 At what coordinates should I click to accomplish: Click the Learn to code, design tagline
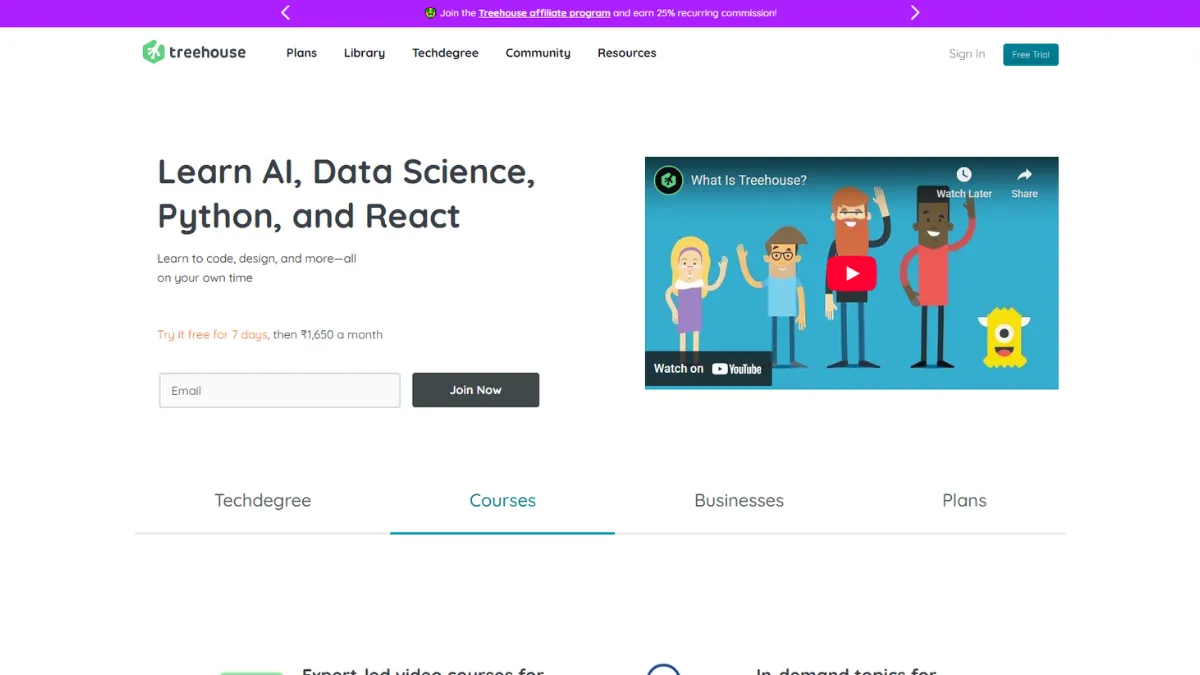click(257, 268)
